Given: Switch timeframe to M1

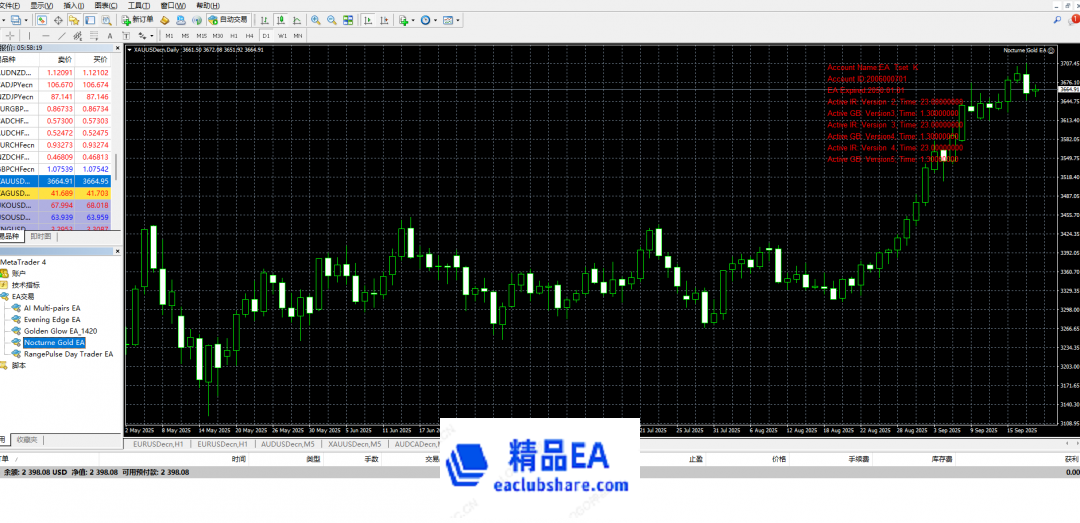Looking at the screenshot, I should tap(169, 35).
